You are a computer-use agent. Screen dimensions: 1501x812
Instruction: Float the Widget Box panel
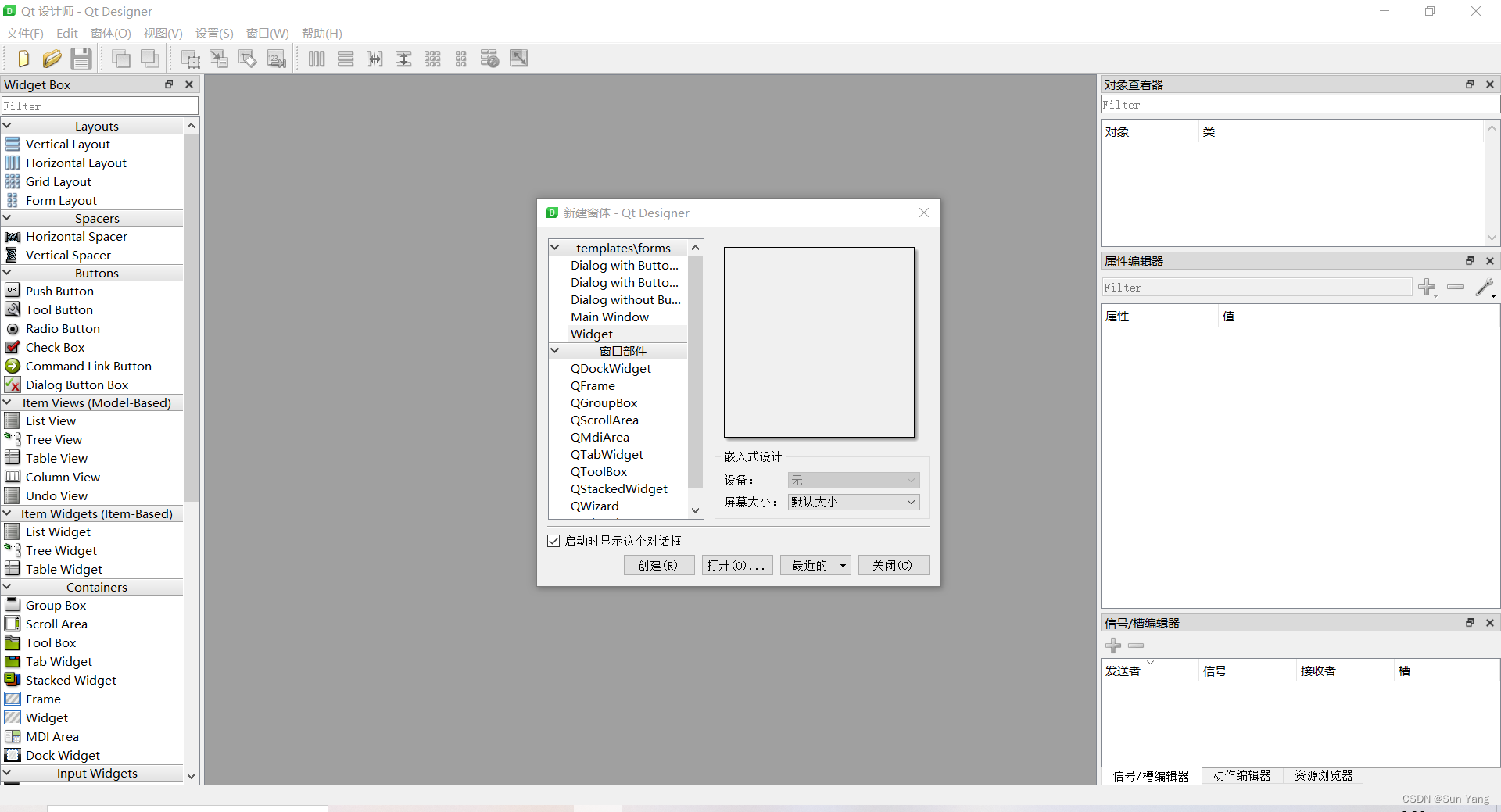[169, 84]
